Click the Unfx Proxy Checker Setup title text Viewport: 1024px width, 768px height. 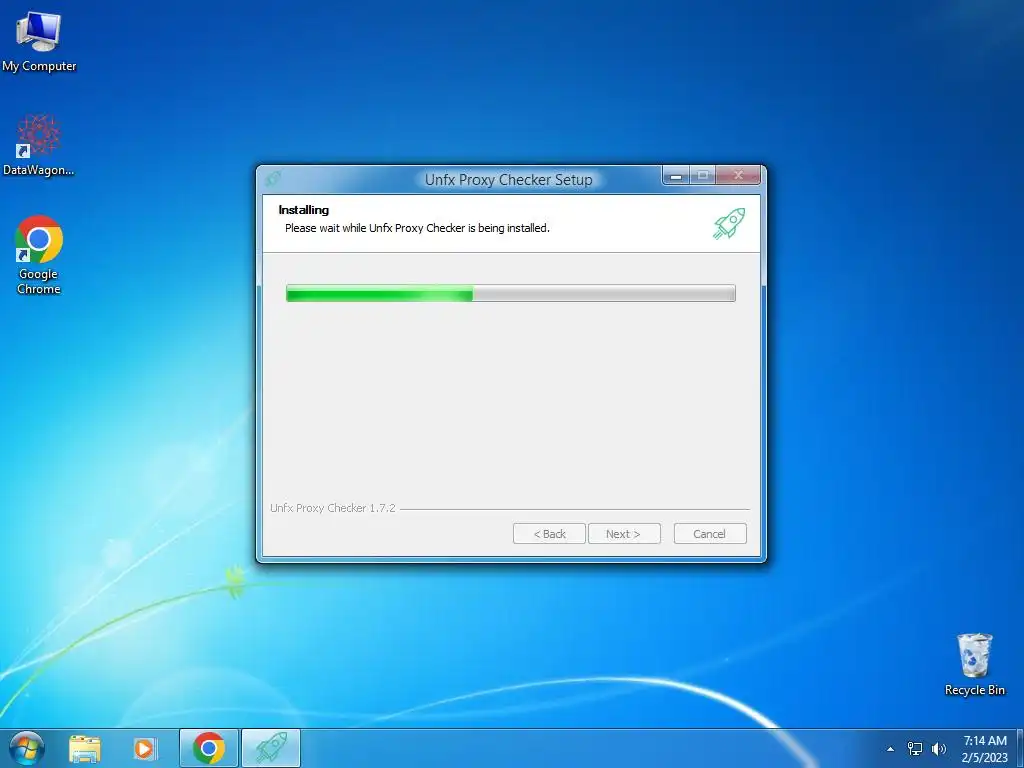(x=509, y=180)
